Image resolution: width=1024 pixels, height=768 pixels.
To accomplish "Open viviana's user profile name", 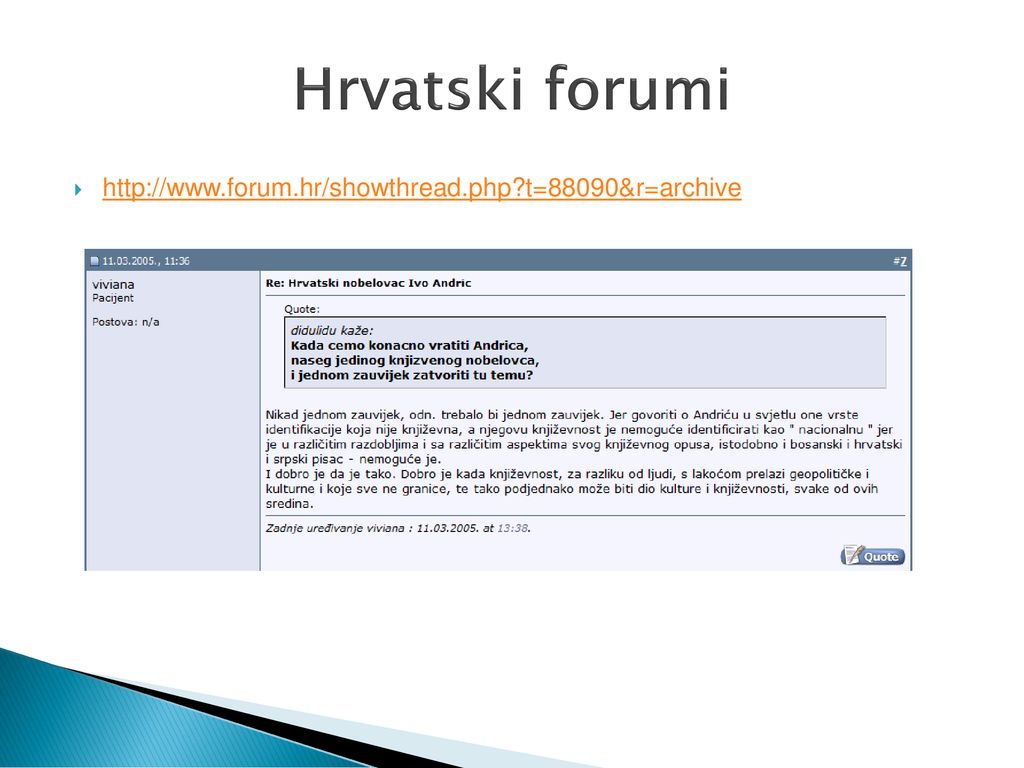I will [x=114, y=285].
